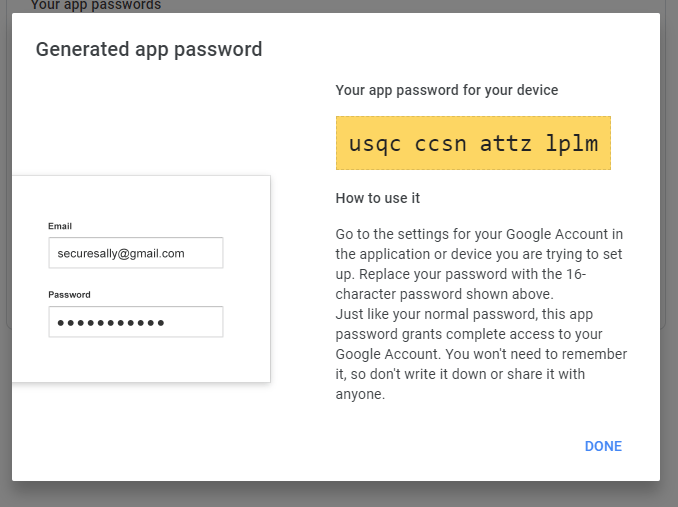Click the 'How to use it' heading
678x507 pixels.
[x=377, y=198]
